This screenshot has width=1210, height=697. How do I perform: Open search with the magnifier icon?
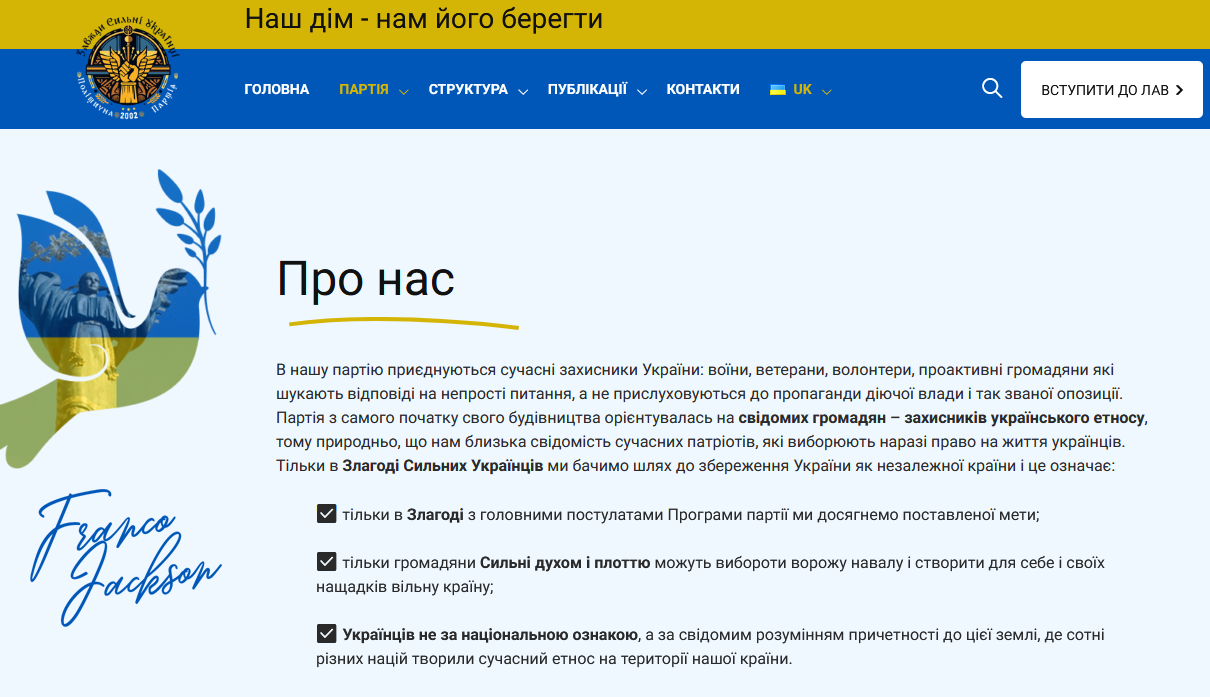click(x=992, y=89)
